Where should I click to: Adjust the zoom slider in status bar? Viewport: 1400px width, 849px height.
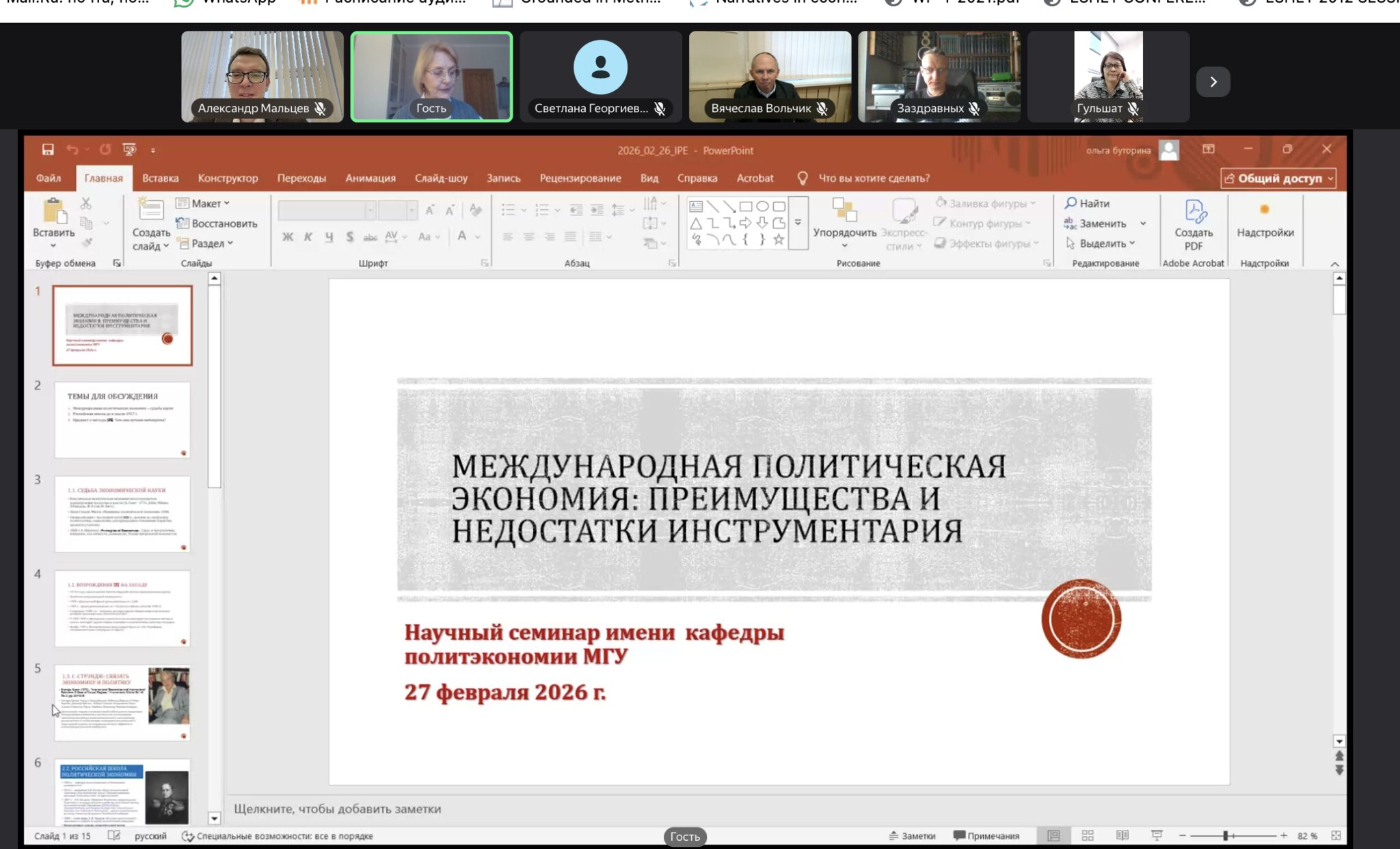tap(1226, 835)
